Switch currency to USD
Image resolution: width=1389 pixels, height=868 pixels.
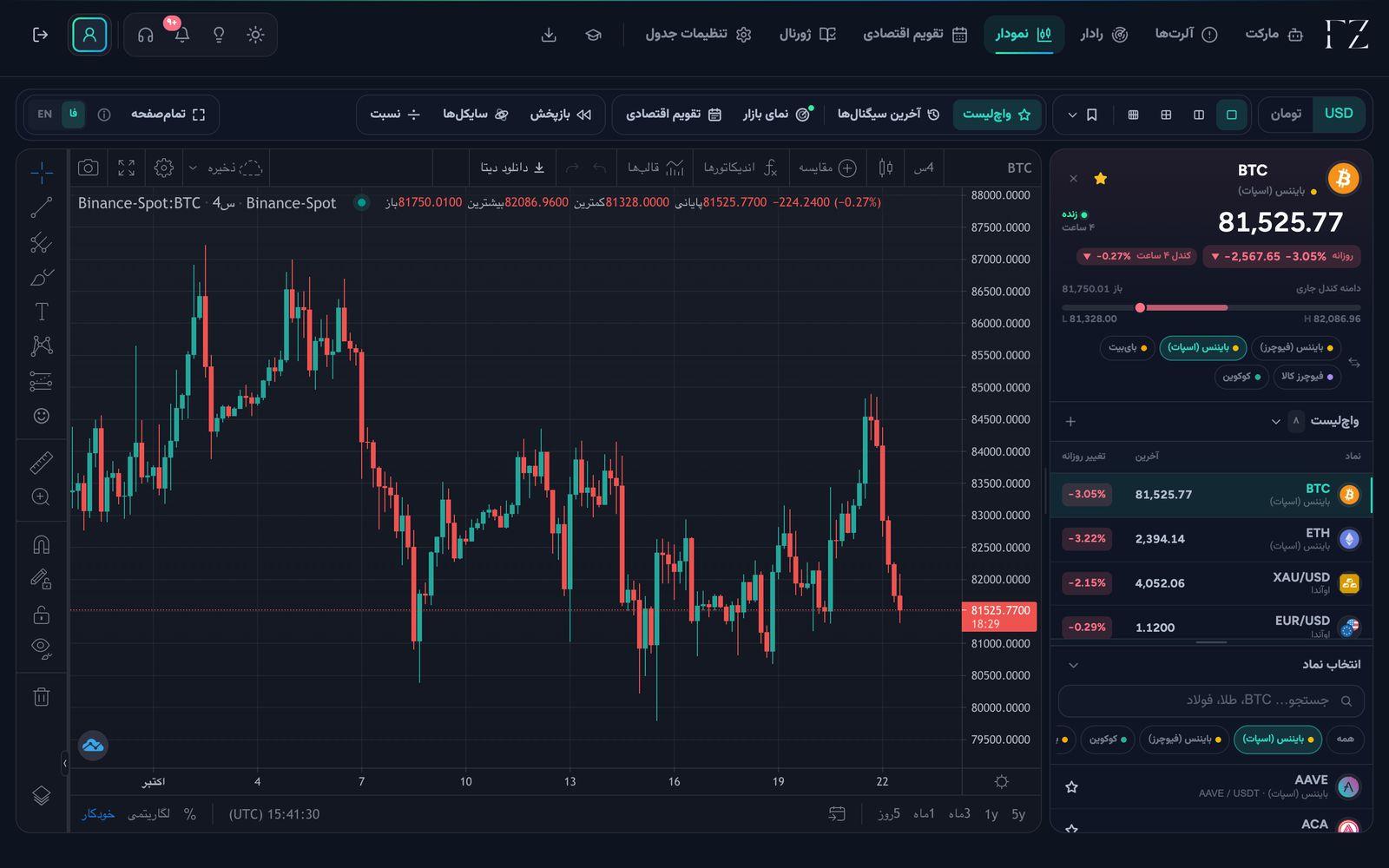(1339, 114)
